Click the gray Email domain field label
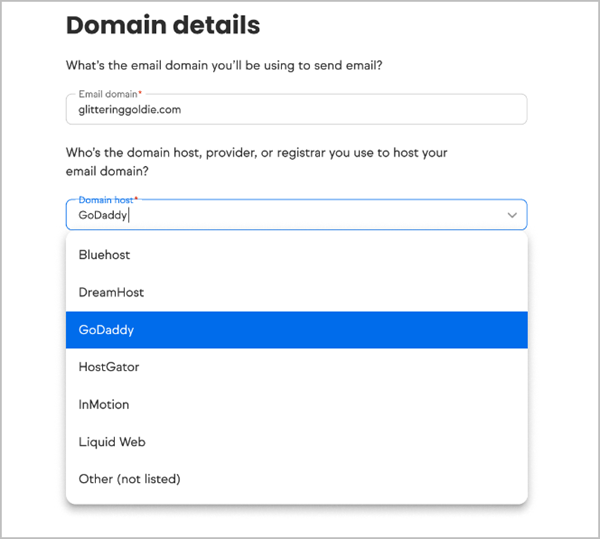 (108, 94)
